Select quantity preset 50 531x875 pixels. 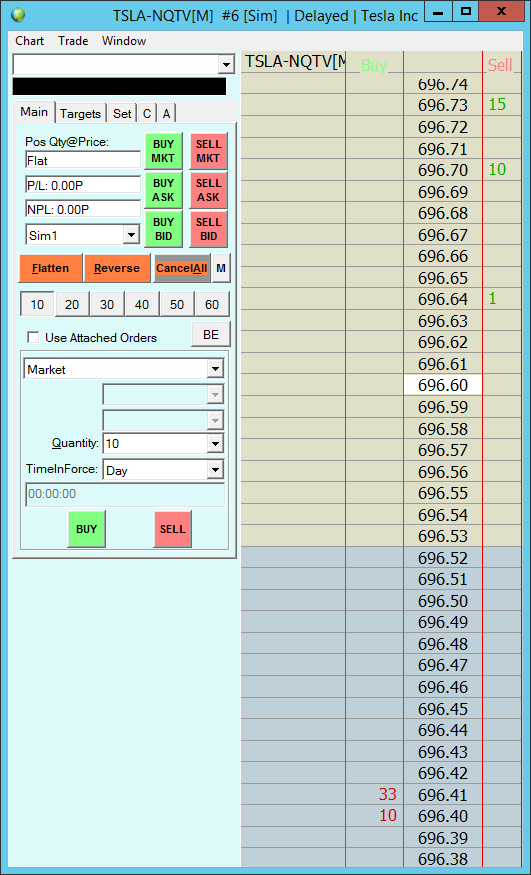177,305
